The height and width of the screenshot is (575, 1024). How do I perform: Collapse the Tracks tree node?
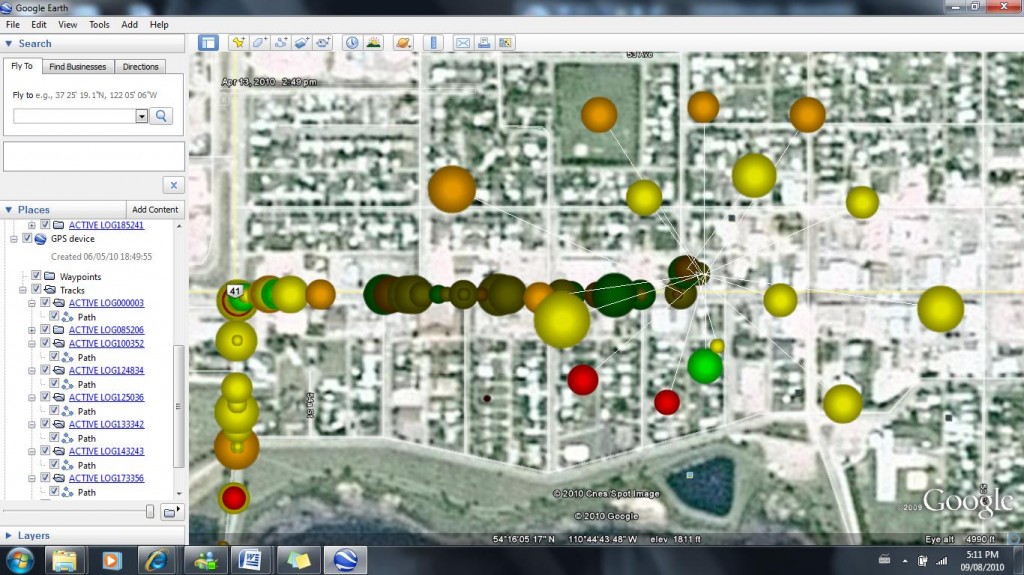[x=23, y=290]
